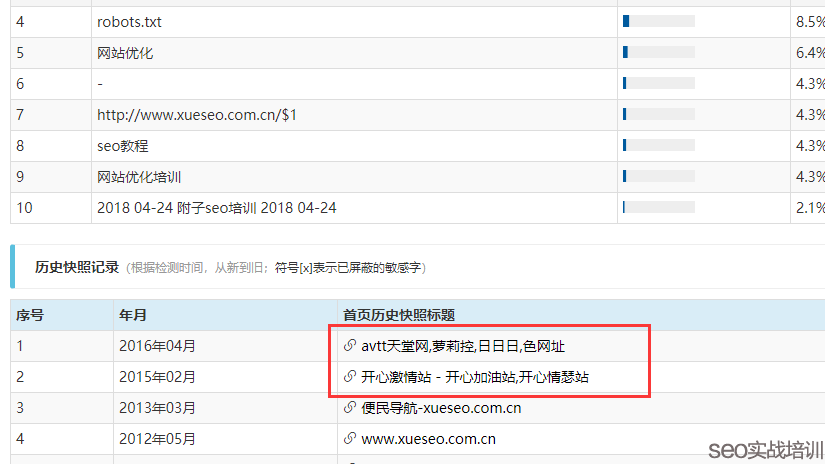Click the 序号 column header
The image size is (825, 464).
30,315
